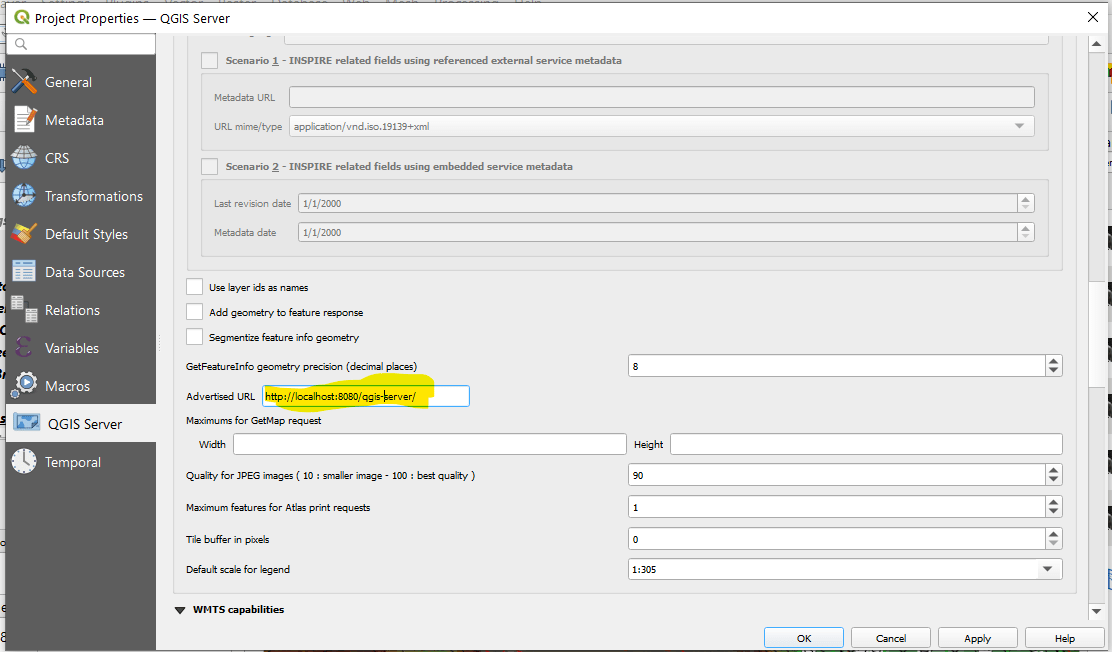Check Segmentize feature info geometry
1112x652 pixels.
pyautogui.click(x=194, y=336)
